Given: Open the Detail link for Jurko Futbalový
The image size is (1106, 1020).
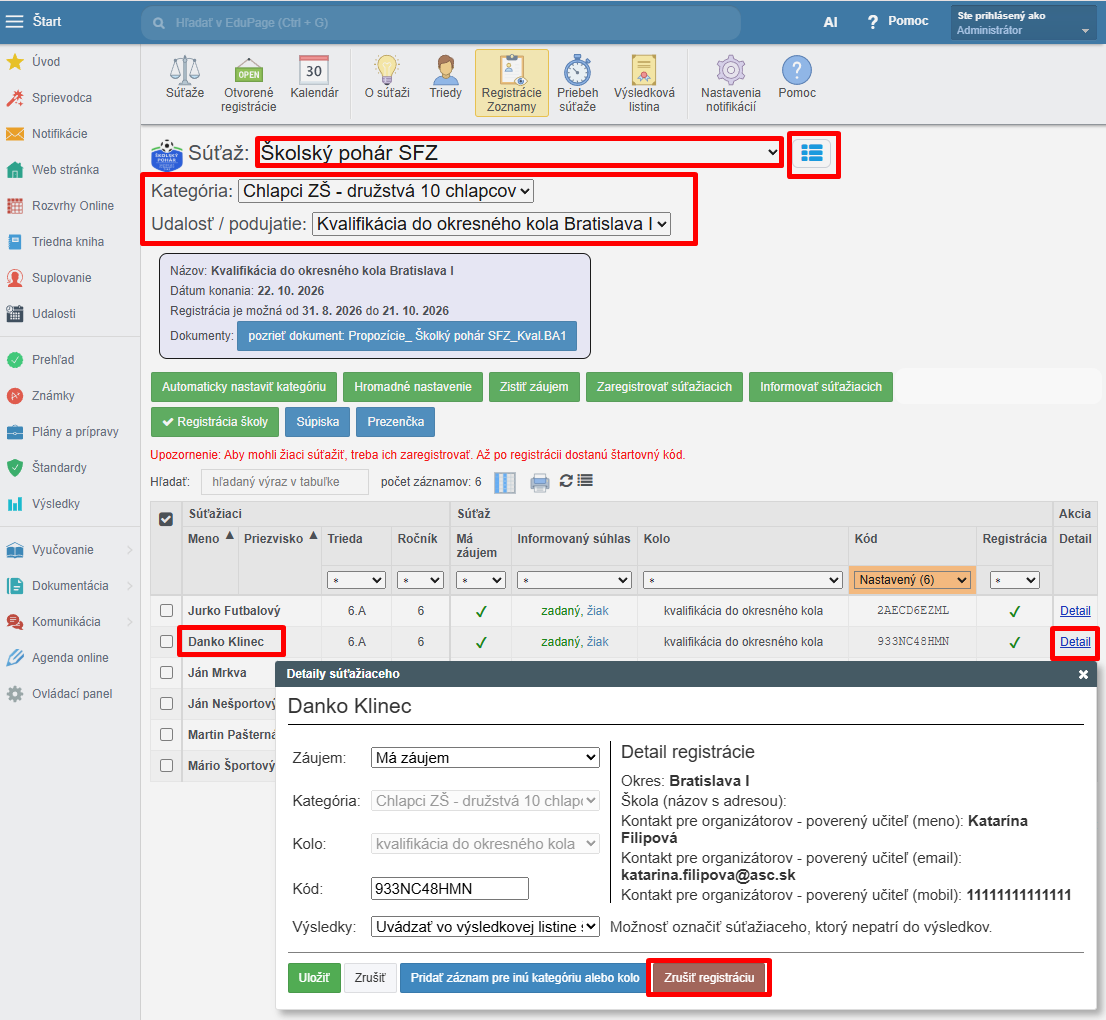Looking at the screenshot, I should tap(1075, 611).
